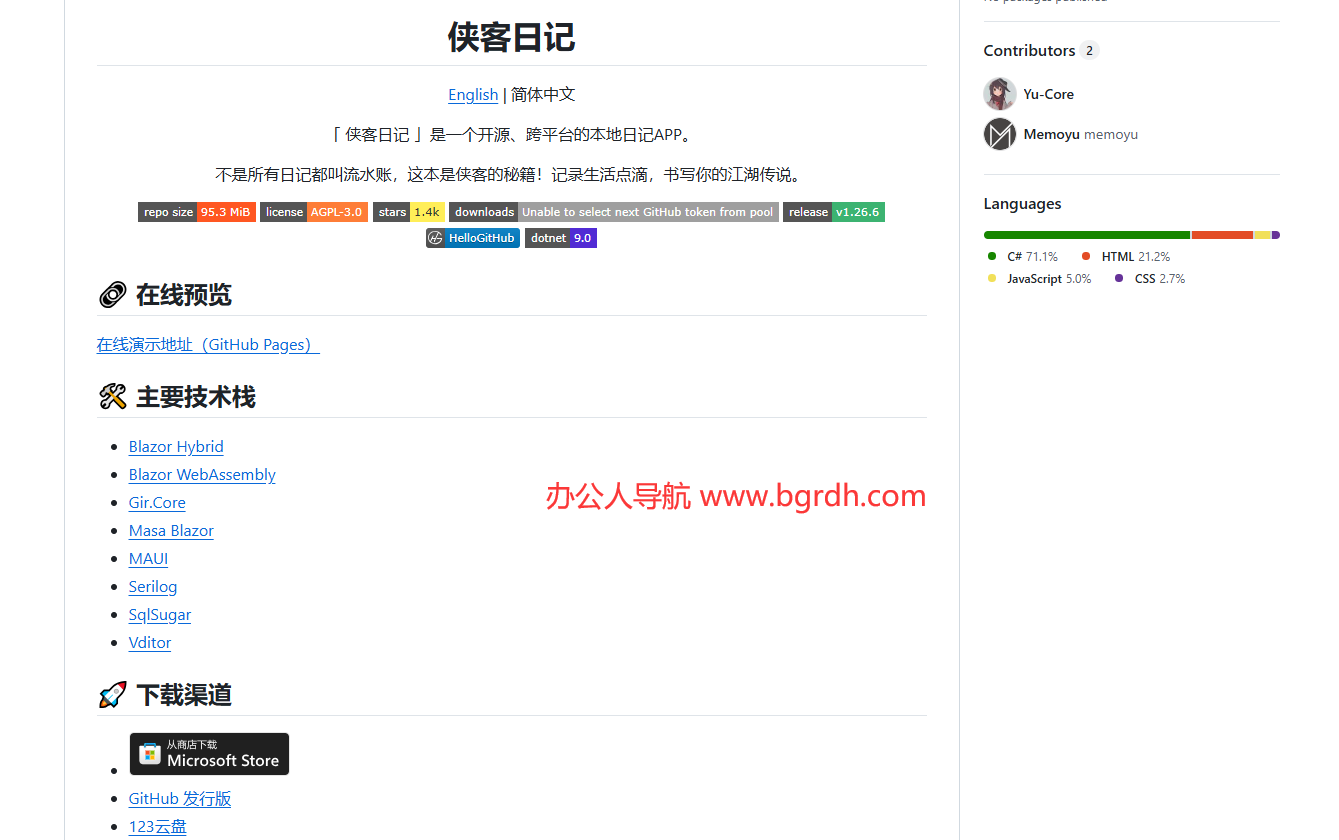This screenshot has width=1339, height=840.
Task: Select the HTML 21.2% language entry
Action: [1134, 257]
